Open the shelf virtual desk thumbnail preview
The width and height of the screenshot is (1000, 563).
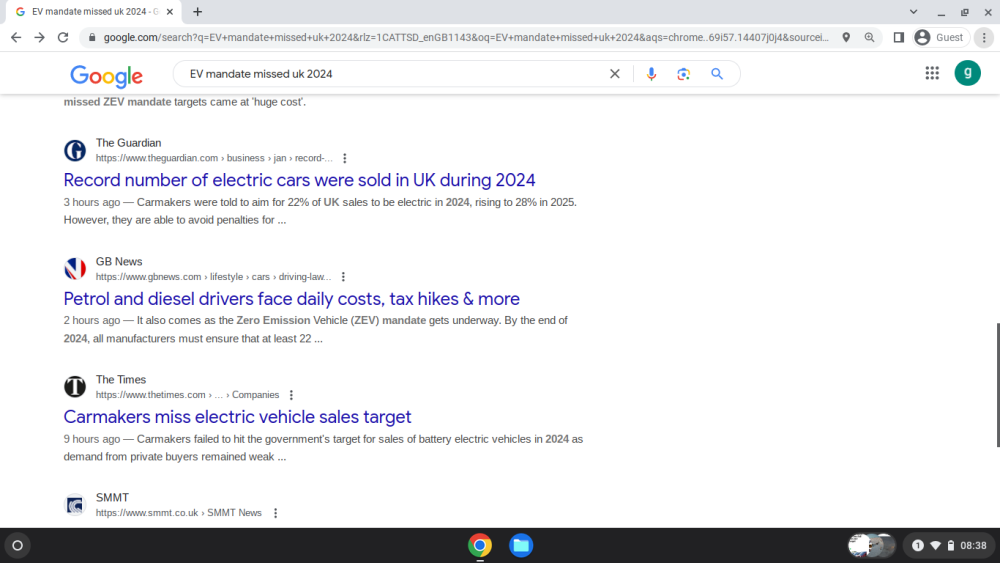coord(871,546)
